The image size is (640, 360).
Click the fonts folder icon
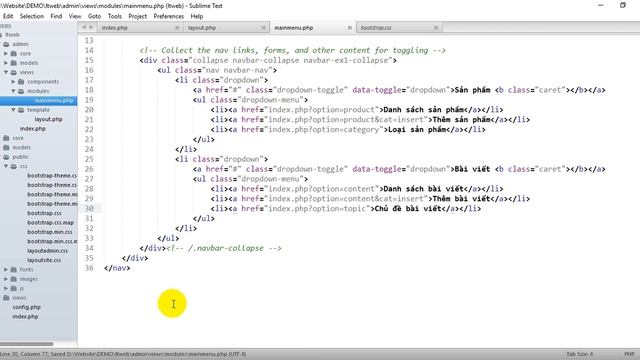[13, 269]
